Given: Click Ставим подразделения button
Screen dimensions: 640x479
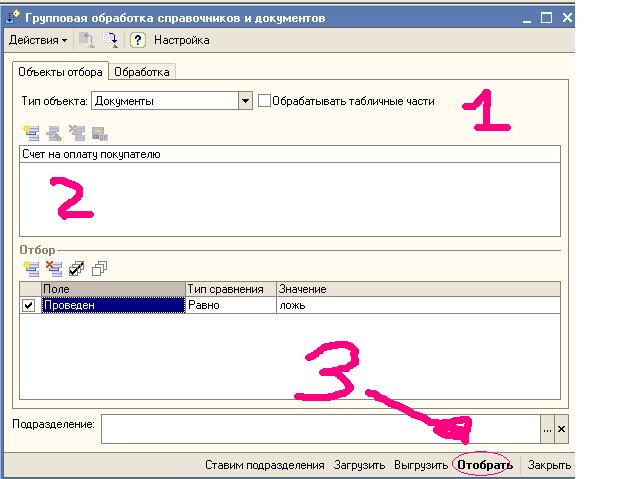Looking at the screenshot, I should (264, 465).
